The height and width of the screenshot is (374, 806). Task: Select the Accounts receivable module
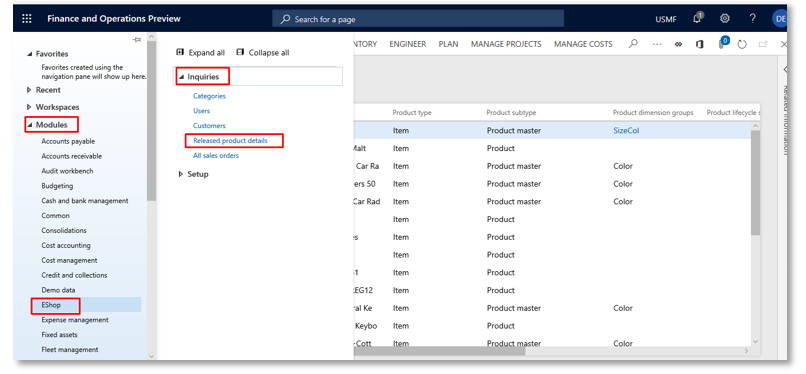71,156
